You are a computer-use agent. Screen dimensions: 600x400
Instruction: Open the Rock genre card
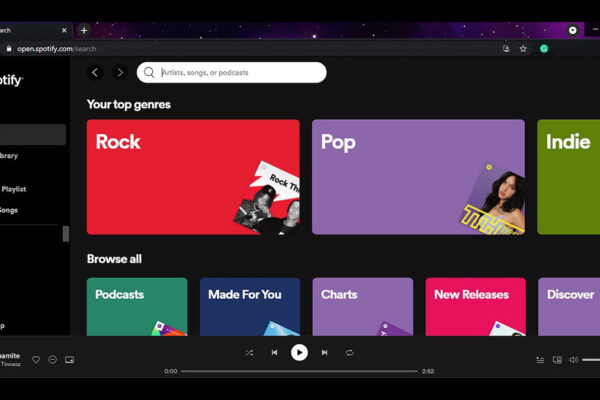coord(193,177)
